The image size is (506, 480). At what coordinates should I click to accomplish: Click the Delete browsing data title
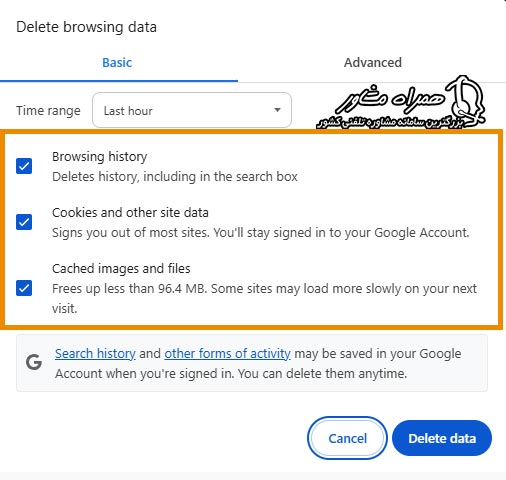click(86, 27)
